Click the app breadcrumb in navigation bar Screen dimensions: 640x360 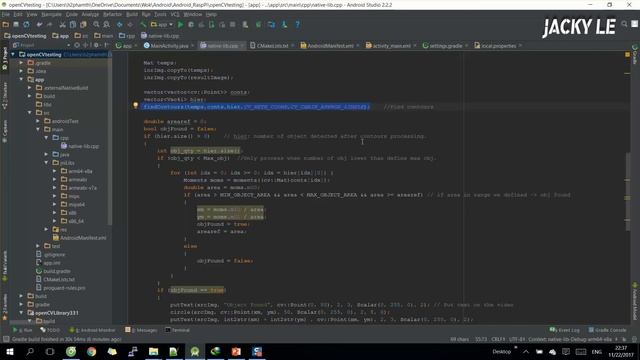tap(60, 36)
